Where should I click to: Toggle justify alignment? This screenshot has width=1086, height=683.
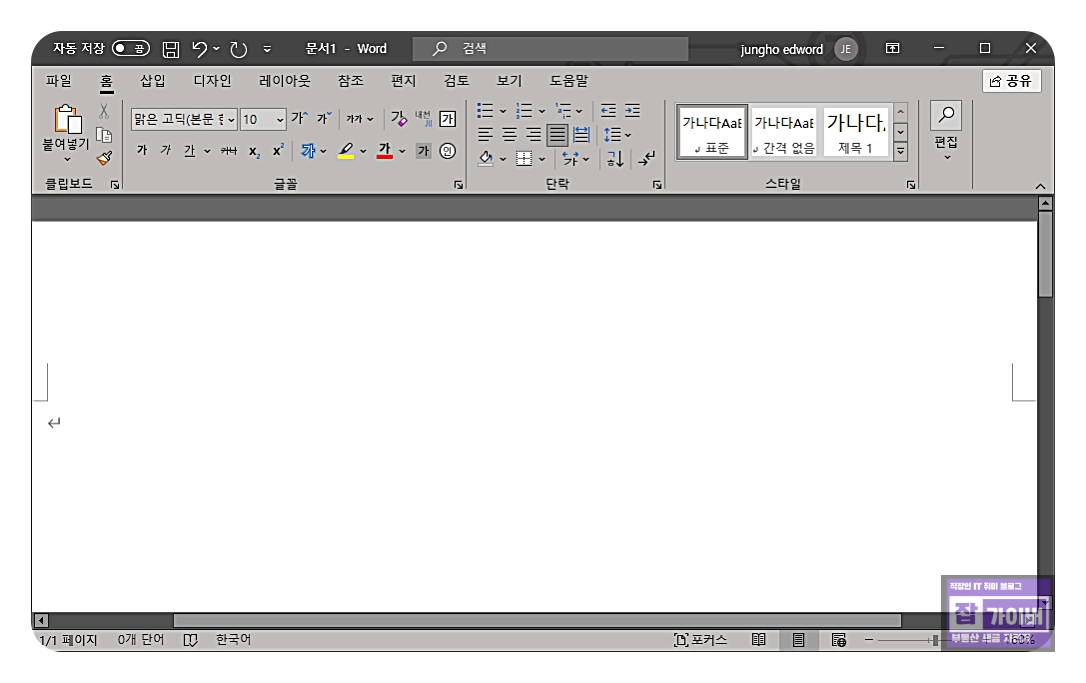[x=557, y=134]
